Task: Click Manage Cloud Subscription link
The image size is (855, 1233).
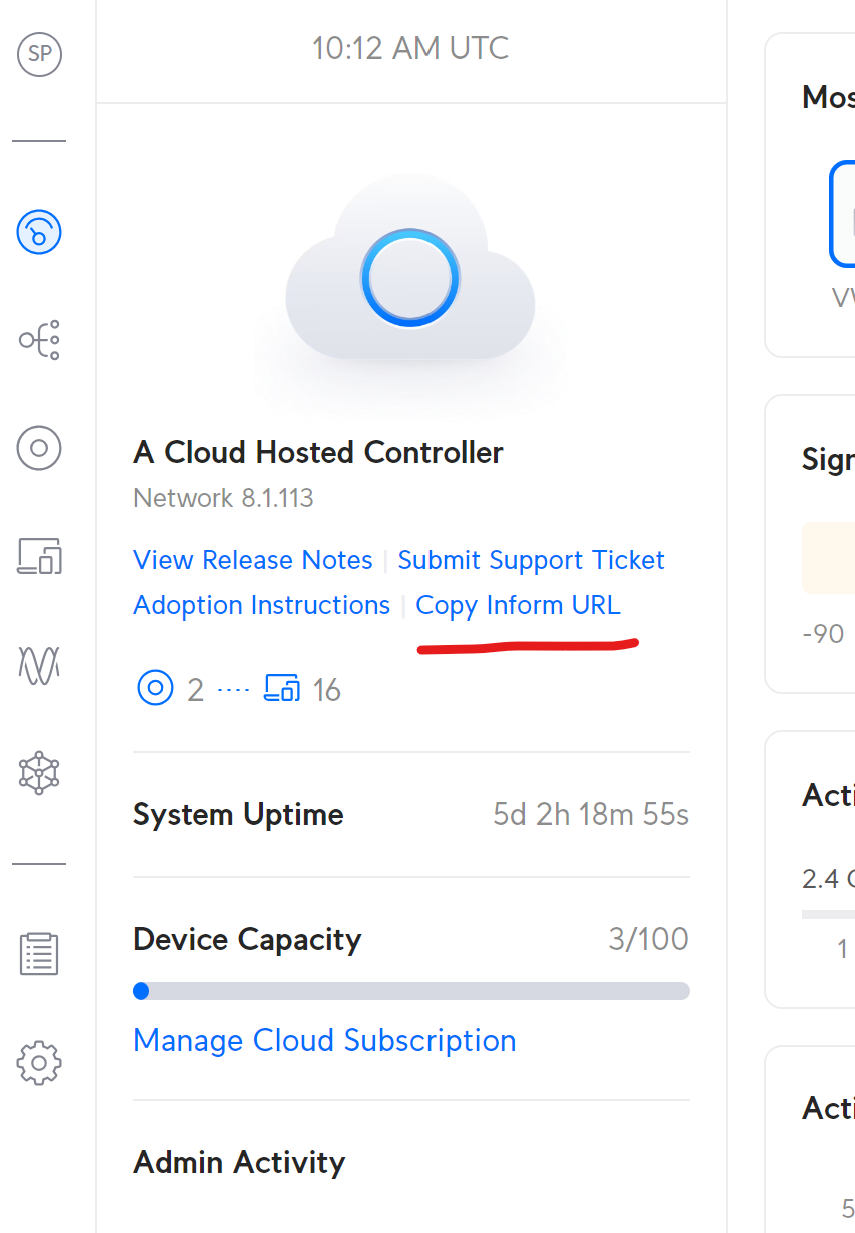Action: [x=324, y=1040]
